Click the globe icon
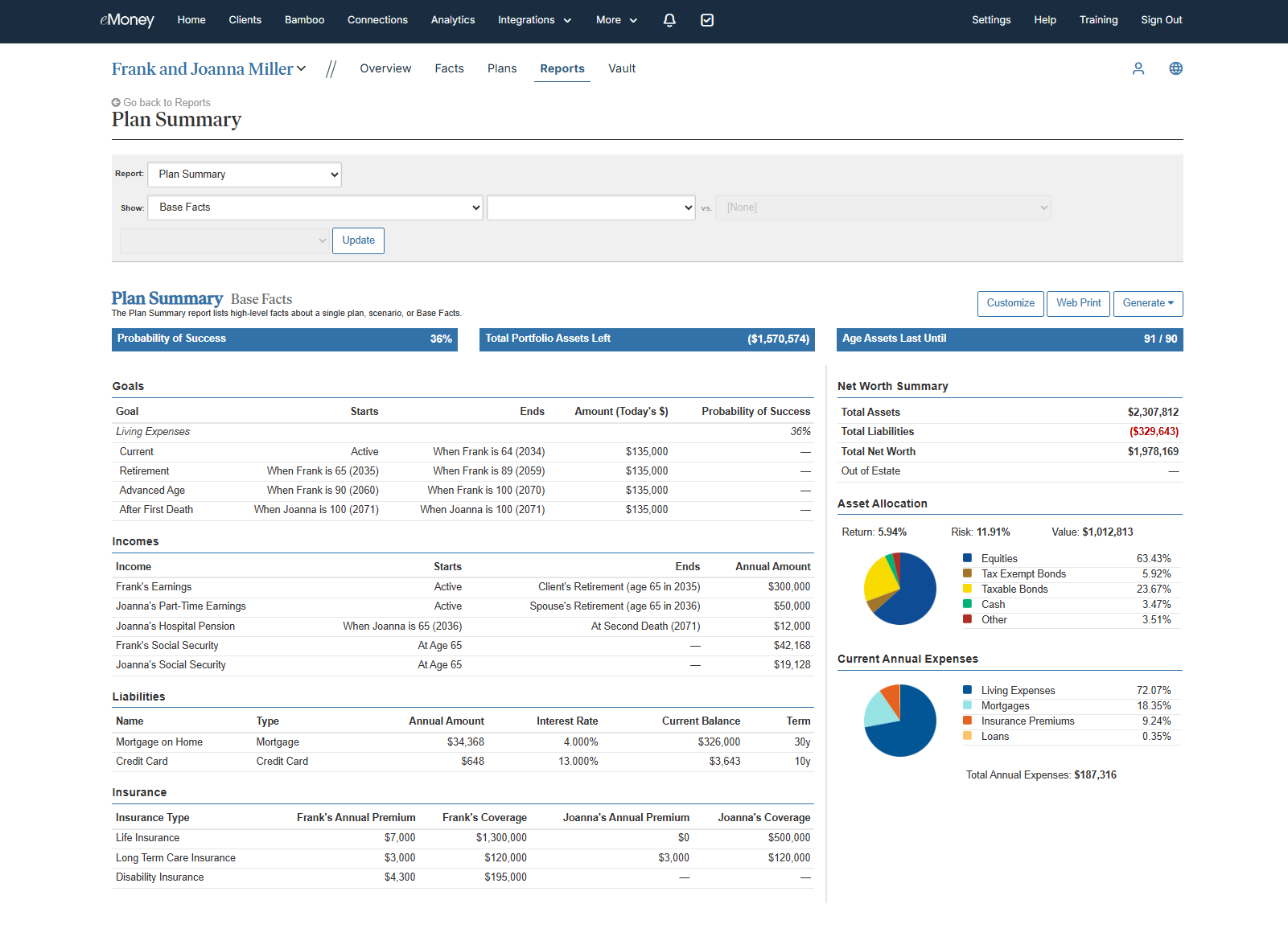The width and height of the screenshot is (1288, 945). click(x=1175, y=68)
